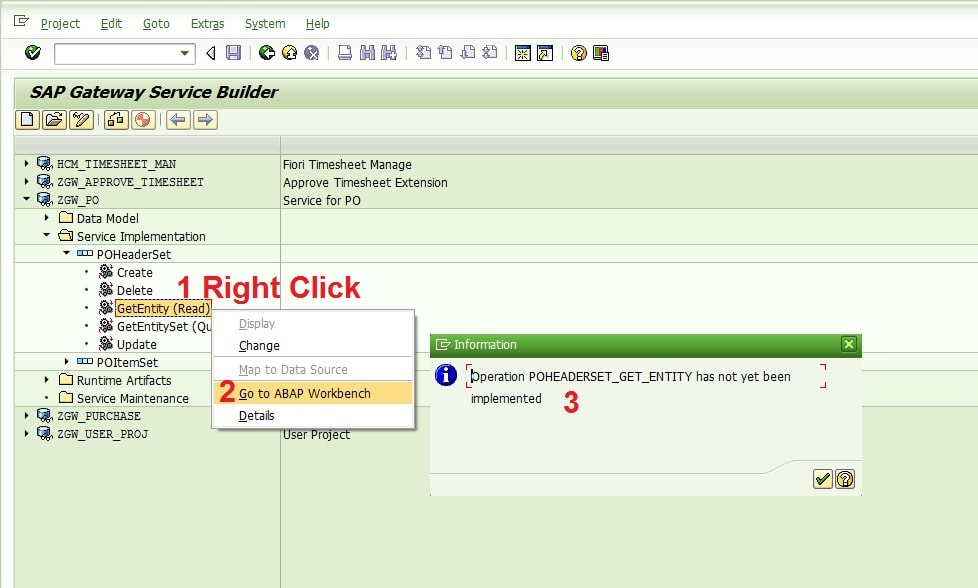Click the Open Project folder icon

point(54,120)
